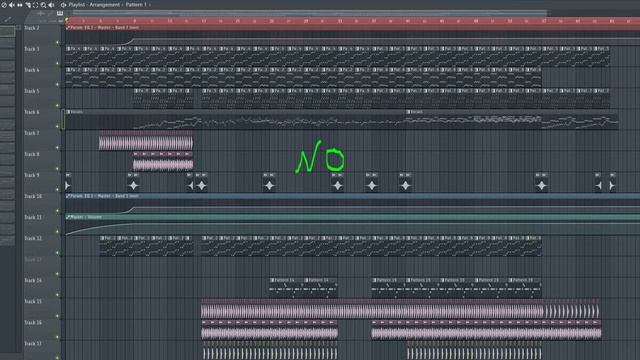Open menu of blue automation clip on Track 10
Viewport: 640px width, 360px height.
click(x=68, y=196)
